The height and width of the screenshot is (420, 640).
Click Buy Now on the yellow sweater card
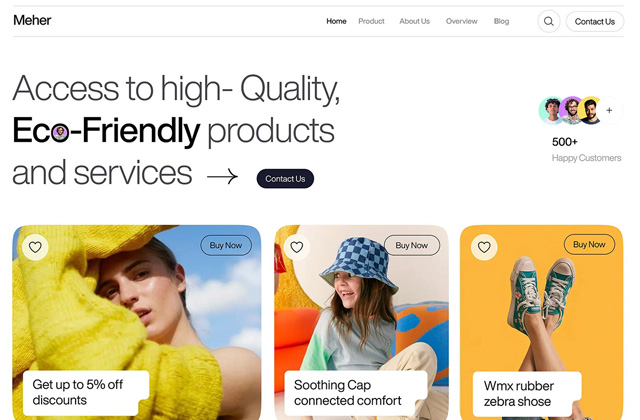[x=226, y=245]
